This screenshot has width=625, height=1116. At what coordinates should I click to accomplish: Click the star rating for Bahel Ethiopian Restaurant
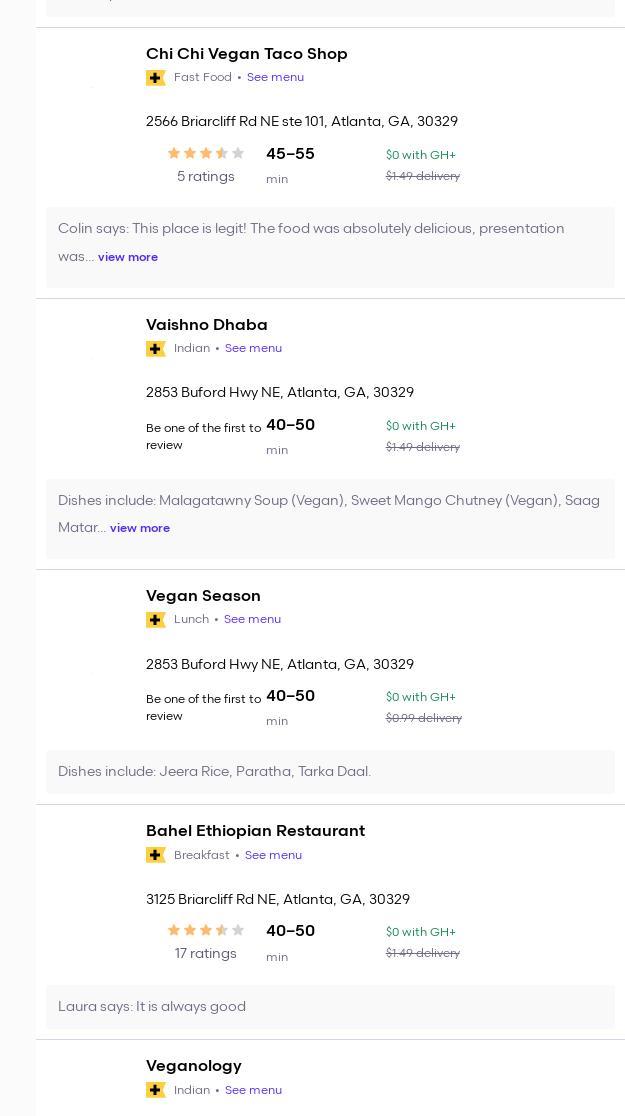coord(205,930)
